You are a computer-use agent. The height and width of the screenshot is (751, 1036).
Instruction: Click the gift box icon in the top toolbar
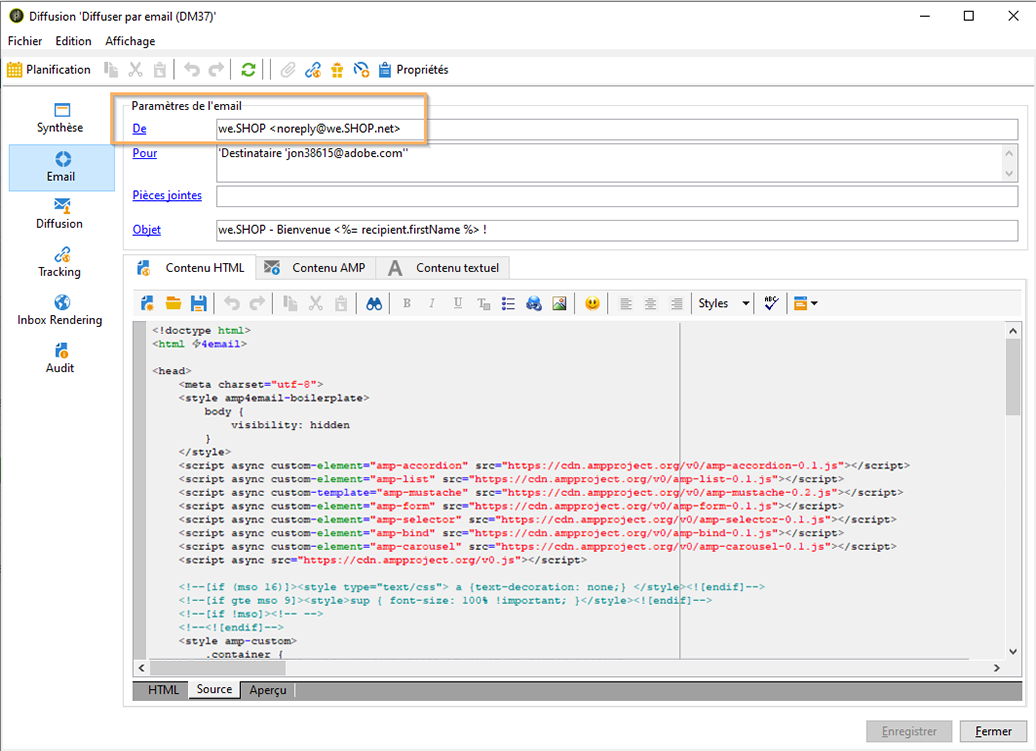pos(337,69)
